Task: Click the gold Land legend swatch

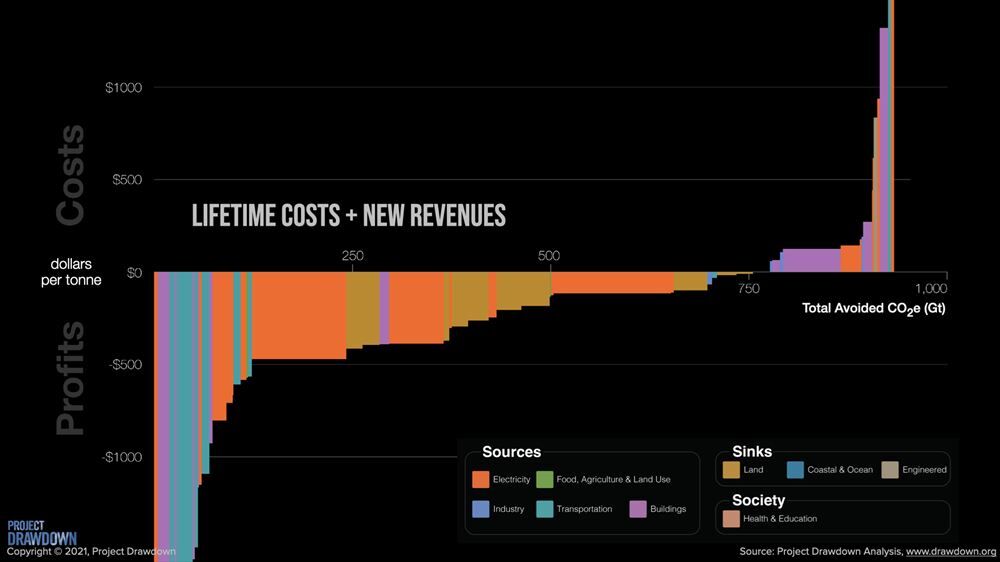Action: (x=731, y=470)
